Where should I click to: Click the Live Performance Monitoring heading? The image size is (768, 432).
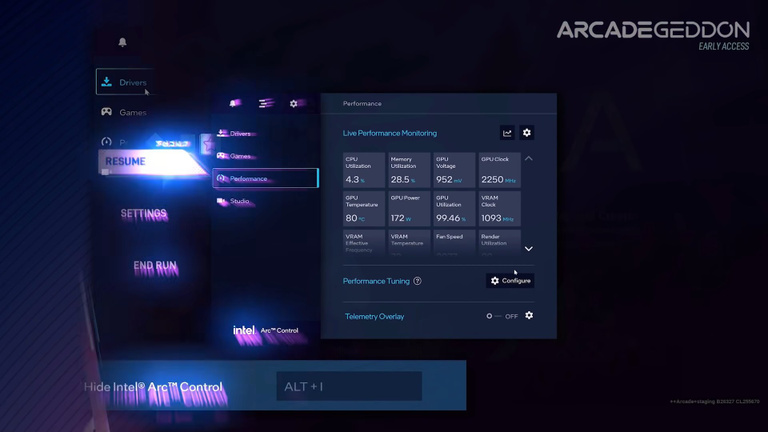[x=390, y=133]
